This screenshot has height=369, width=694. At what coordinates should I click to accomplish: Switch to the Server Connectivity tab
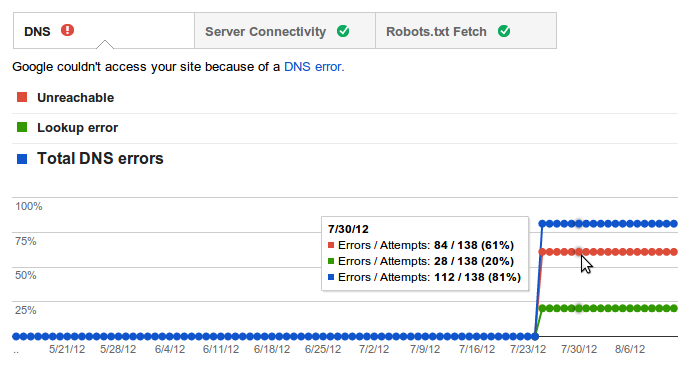coord(285,31)
